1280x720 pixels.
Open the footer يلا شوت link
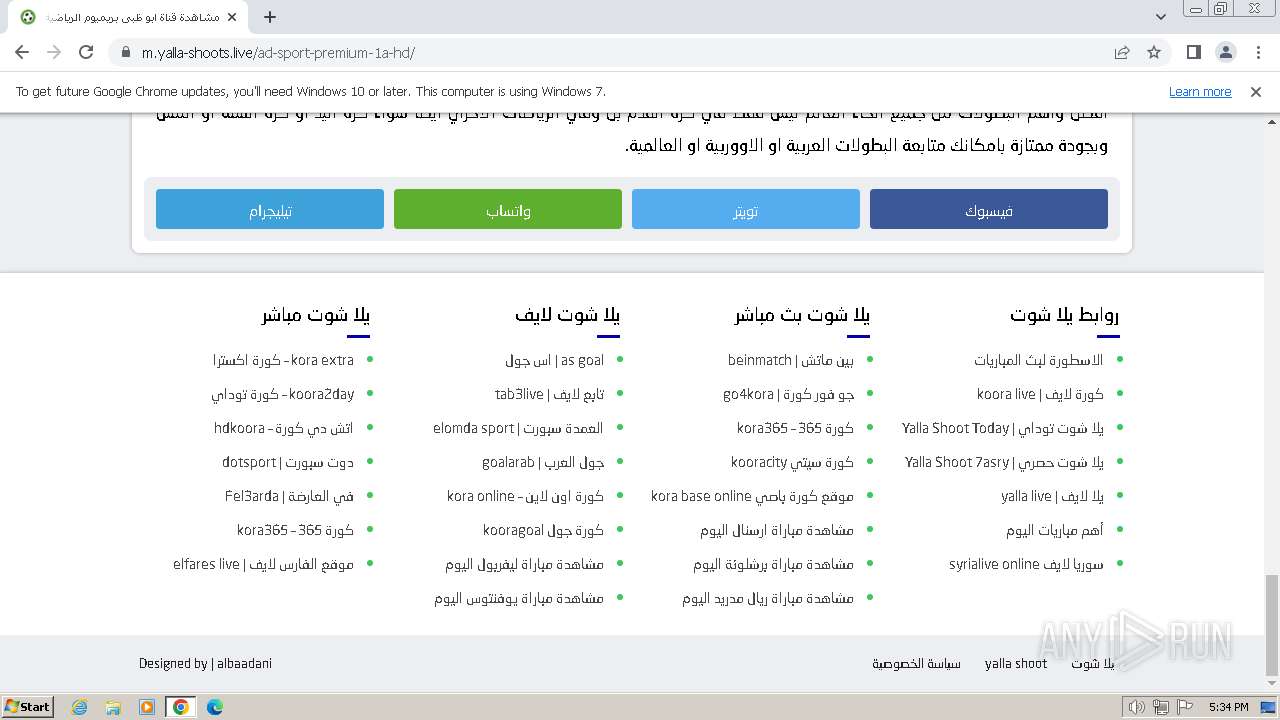click(x=1092, y=663)
